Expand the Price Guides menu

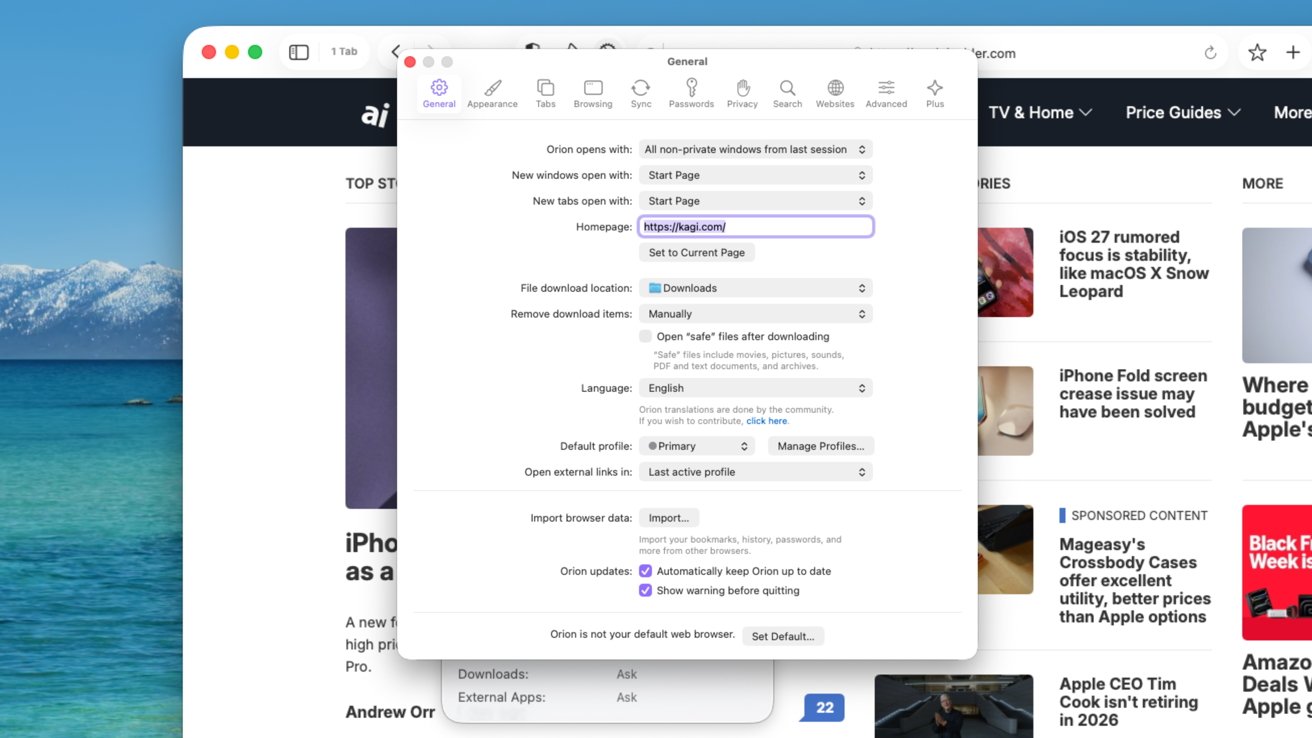pyautogui.click(x=1182, y=112)
